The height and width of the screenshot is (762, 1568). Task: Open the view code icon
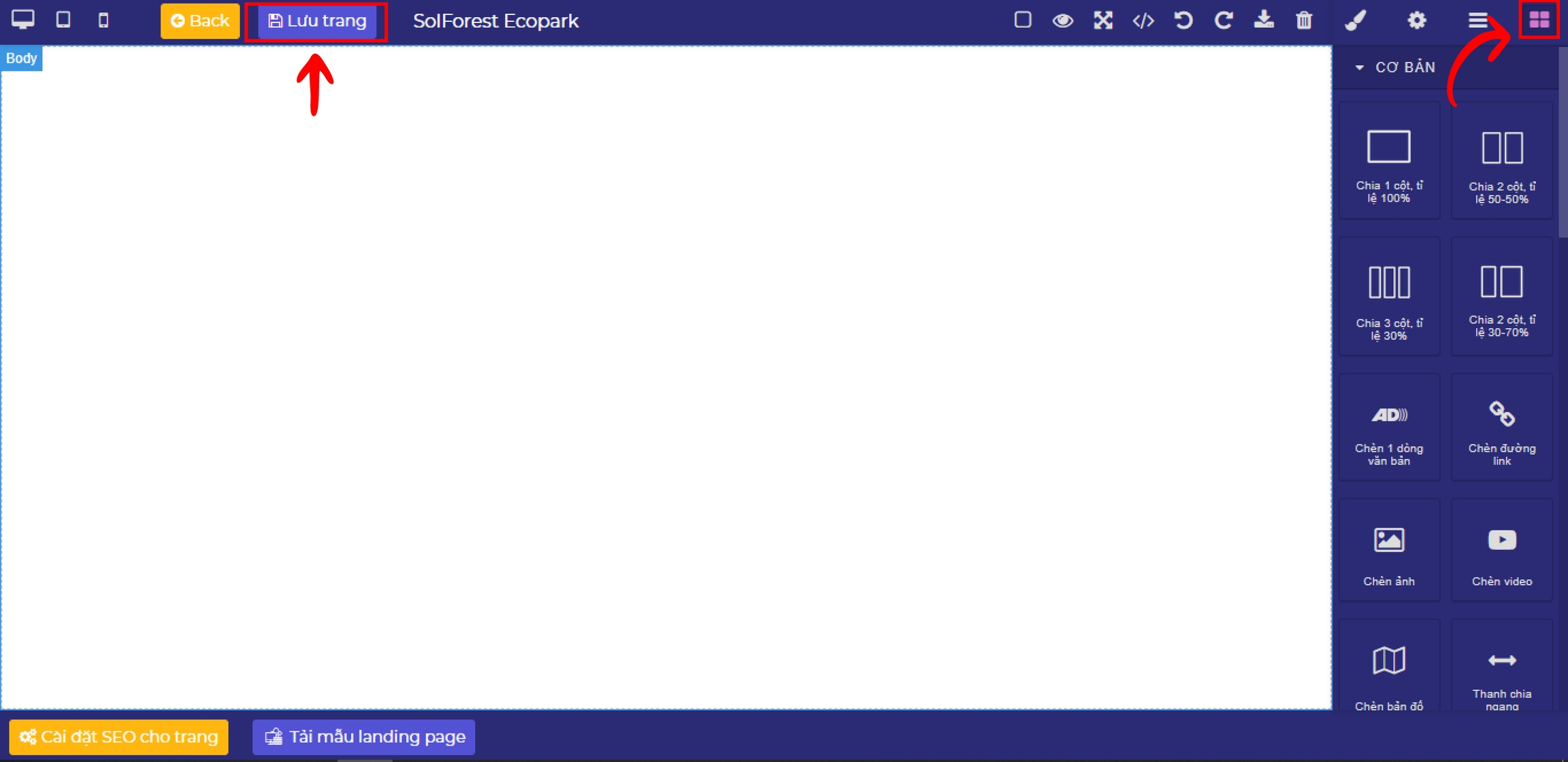tap(1143, 20)
